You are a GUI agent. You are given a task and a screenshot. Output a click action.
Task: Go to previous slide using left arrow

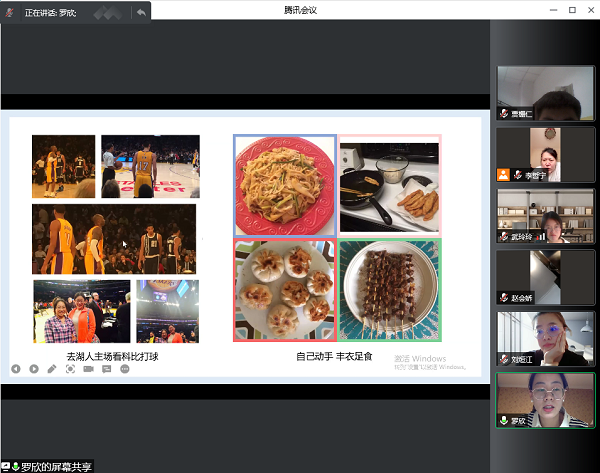[x=16, y=368]
